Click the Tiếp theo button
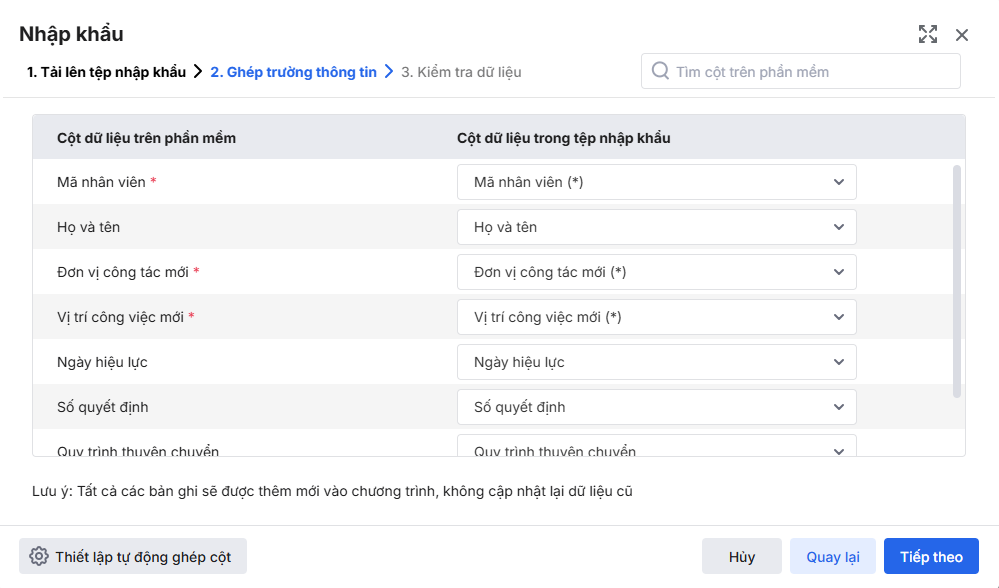 point(931,557)
